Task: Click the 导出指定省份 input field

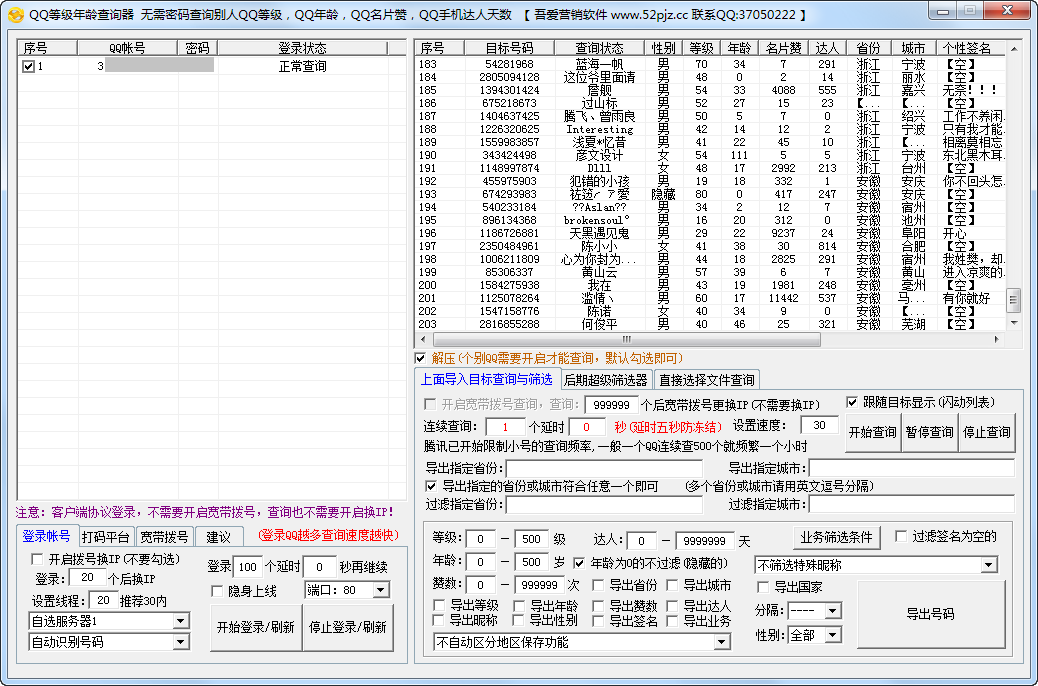Action: [604, 468]
